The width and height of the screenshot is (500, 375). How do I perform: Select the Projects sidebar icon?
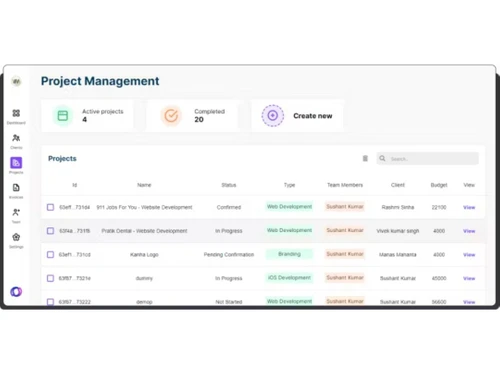tap(16, 163)
